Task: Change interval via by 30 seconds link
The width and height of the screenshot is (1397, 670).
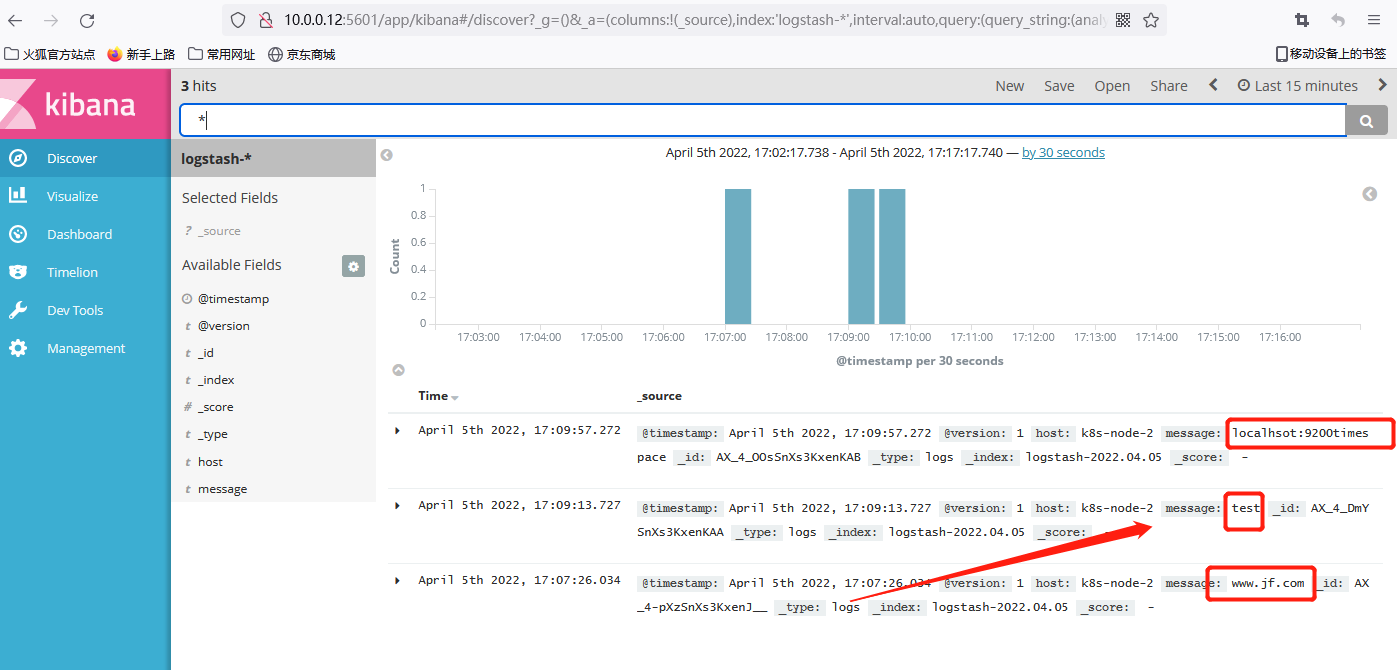Action: coord(1063,153)
